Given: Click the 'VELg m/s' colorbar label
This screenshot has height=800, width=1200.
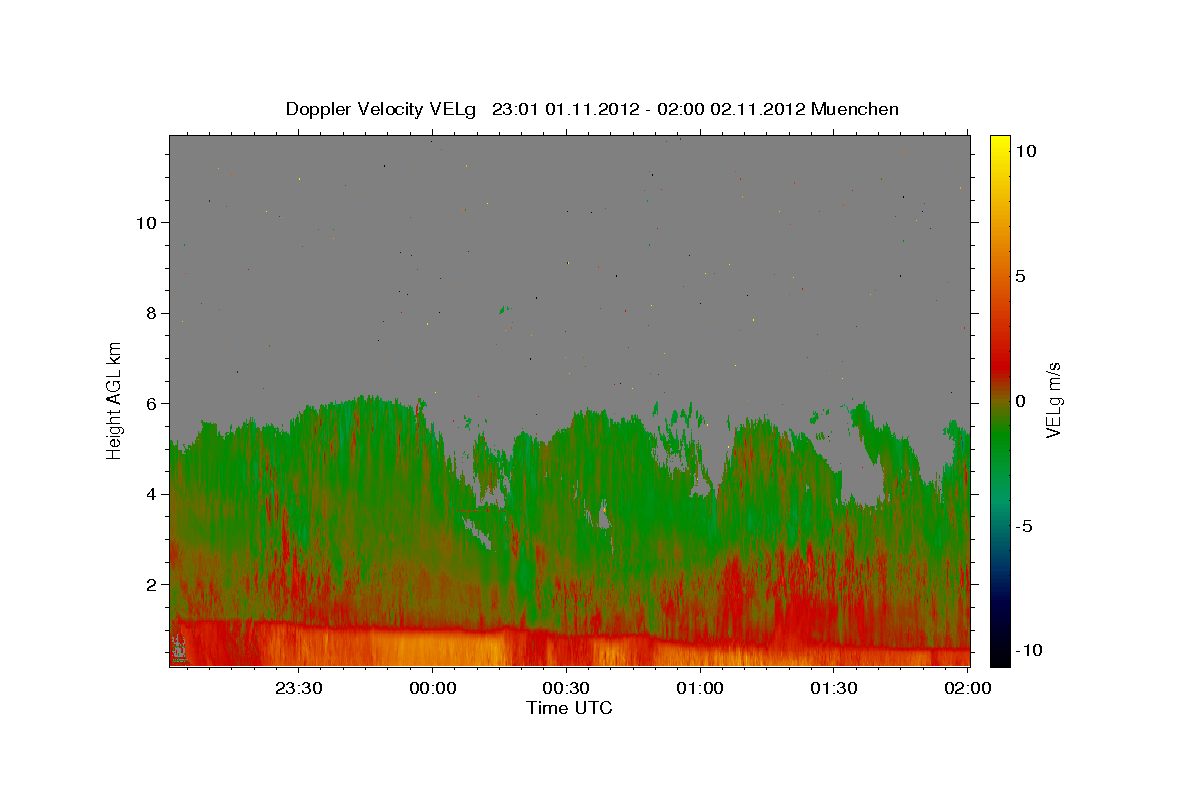Looking at the screenshot, I should tap(1053, 400).
